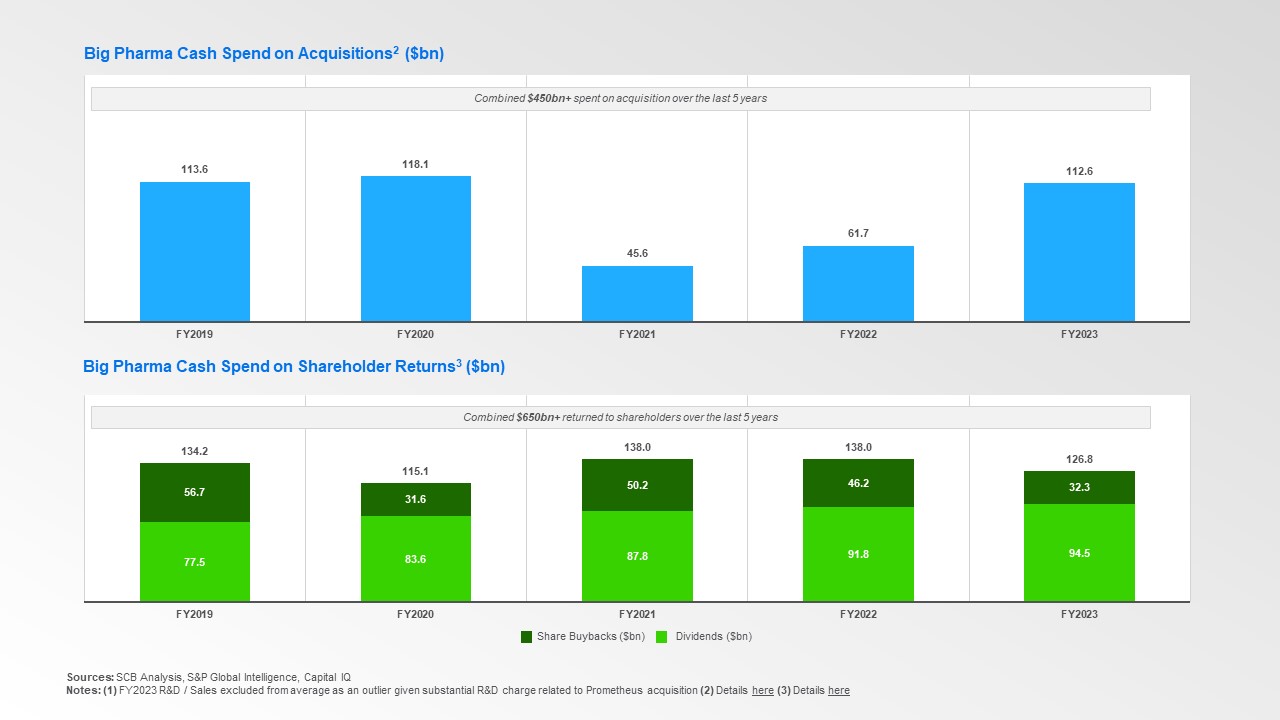This screenshot has height=720, width=1280.
Task: Click the 'Combined $650bn+ returned to shareholders' banner
Action: (620, 418)
